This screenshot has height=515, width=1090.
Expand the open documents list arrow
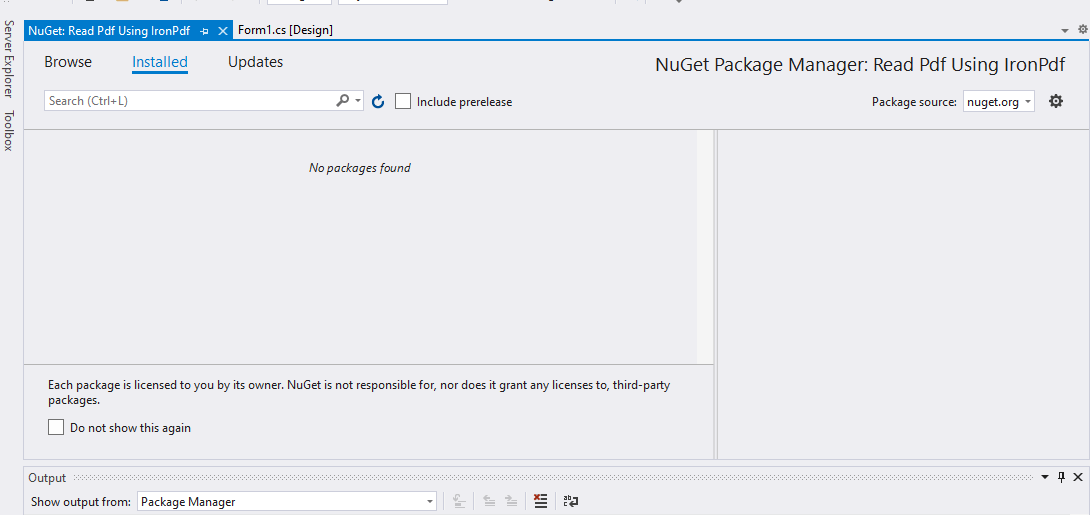[x=1065, y=31]
